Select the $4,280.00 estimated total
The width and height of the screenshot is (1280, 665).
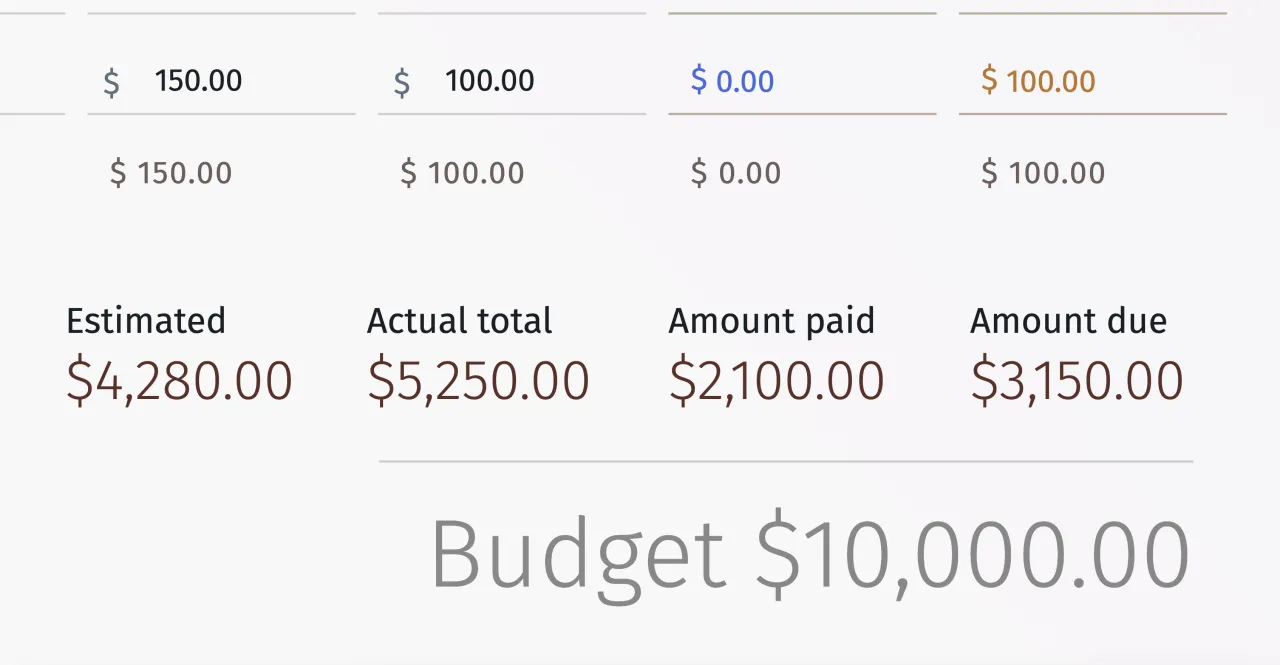[x=179, y=381]
